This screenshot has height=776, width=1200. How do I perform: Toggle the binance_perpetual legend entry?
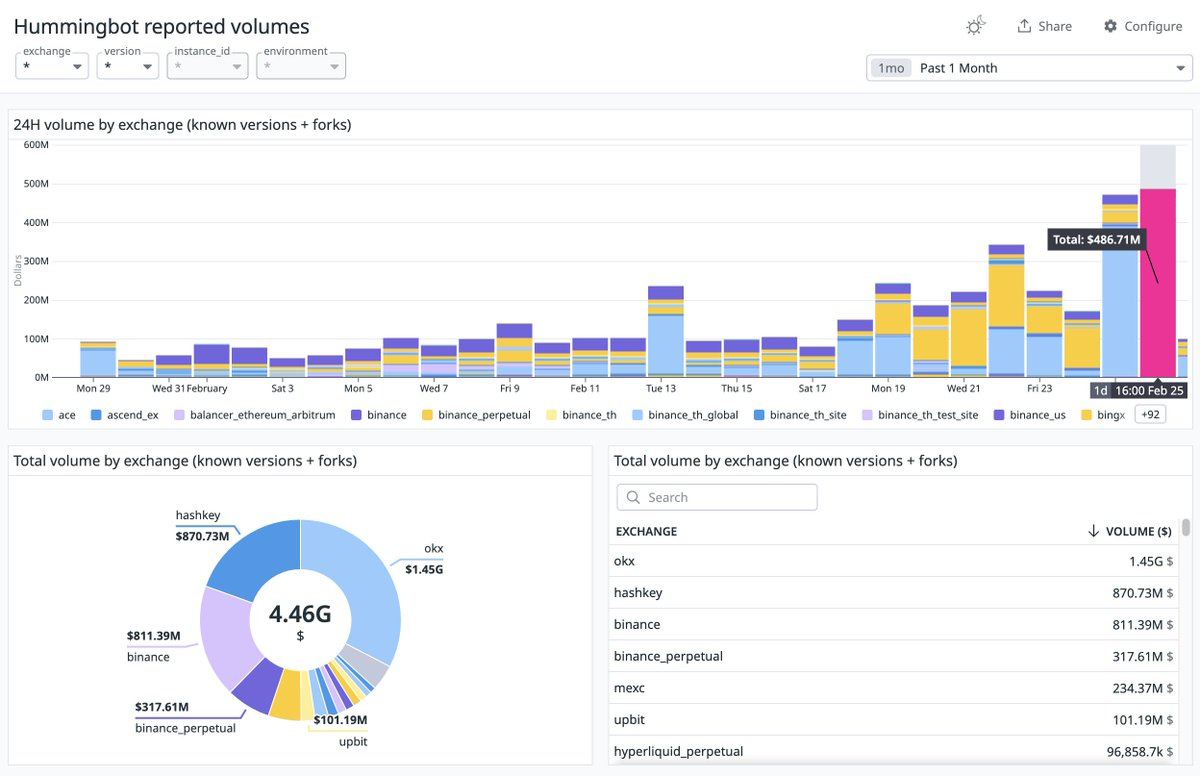[476, 414]
